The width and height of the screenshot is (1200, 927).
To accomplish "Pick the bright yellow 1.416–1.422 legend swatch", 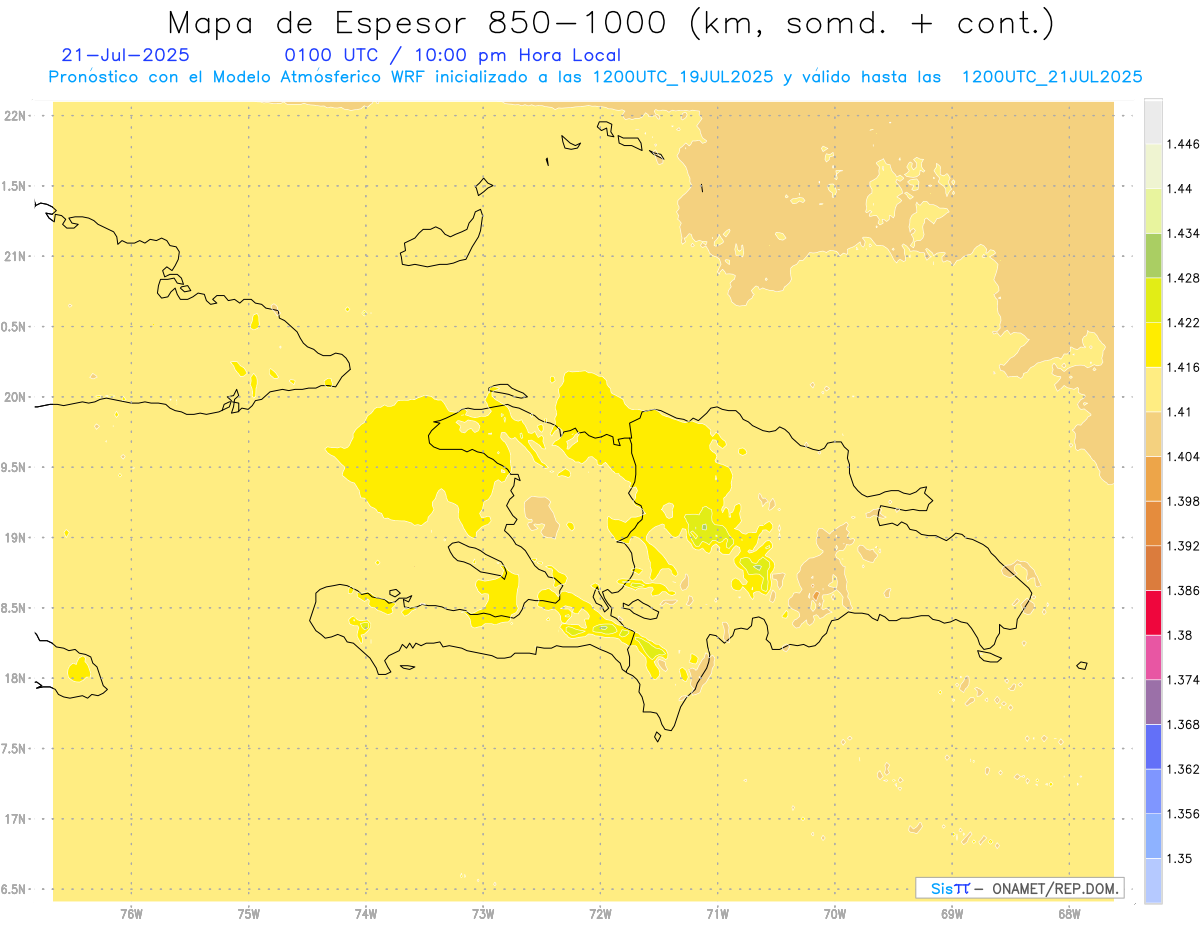I will [x=1153, y=345].
